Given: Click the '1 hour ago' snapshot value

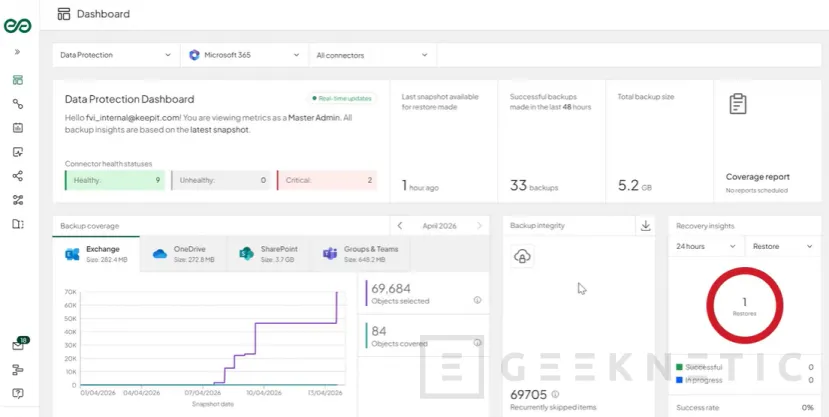Looking at the screenshot, I should tap(420, 186).
